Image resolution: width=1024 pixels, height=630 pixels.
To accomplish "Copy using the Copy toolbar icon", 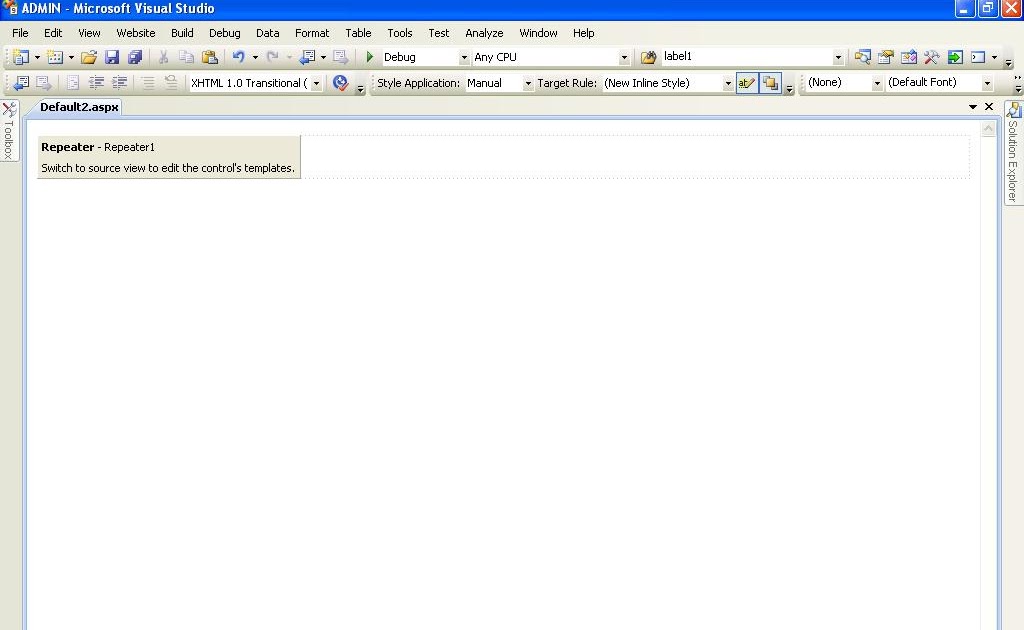I will [x=185, y=56].
